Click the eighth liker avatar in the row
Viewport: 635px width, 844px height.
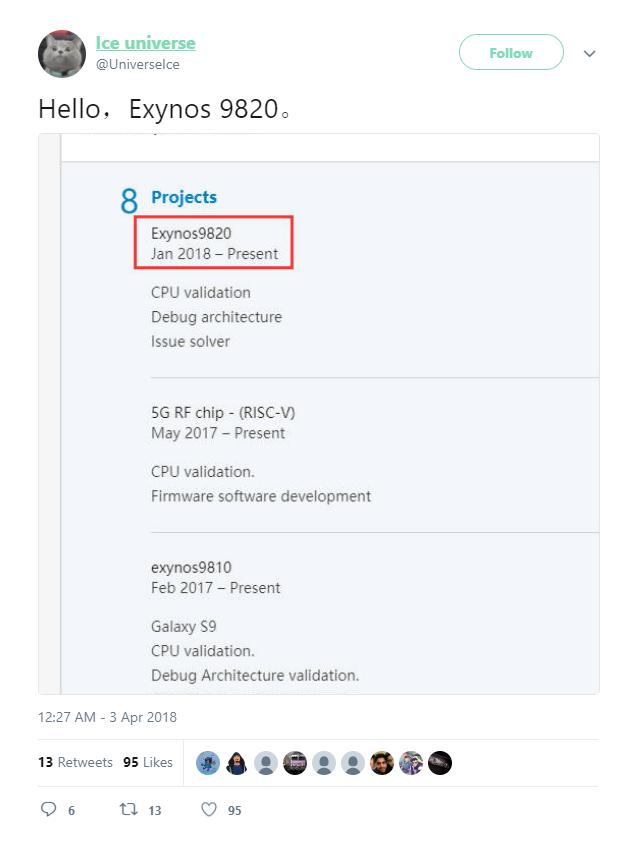coord(411,763)
